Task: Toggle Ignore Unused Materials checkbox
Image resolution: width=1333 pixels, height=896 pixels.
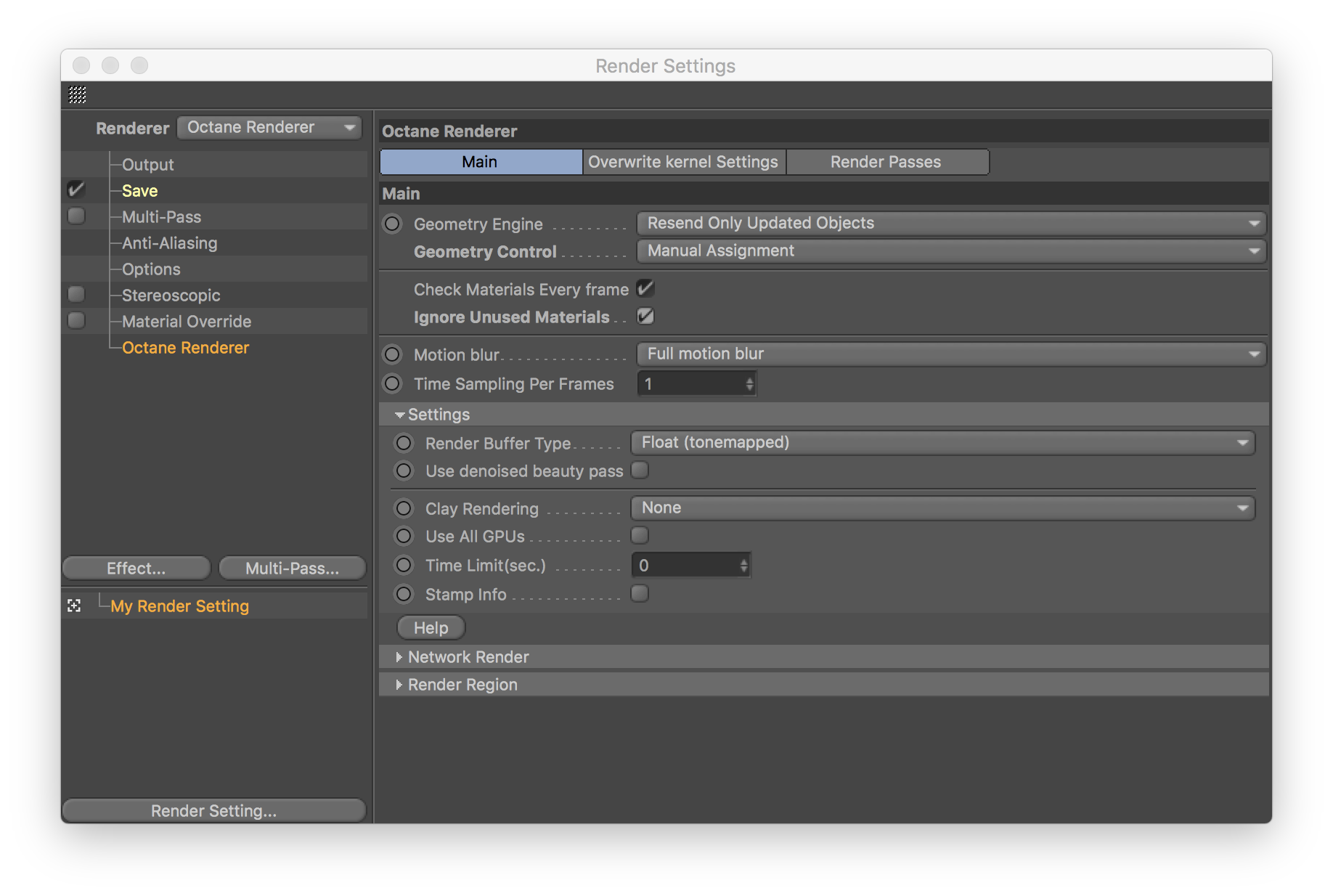Action: (x=645, y=316)
